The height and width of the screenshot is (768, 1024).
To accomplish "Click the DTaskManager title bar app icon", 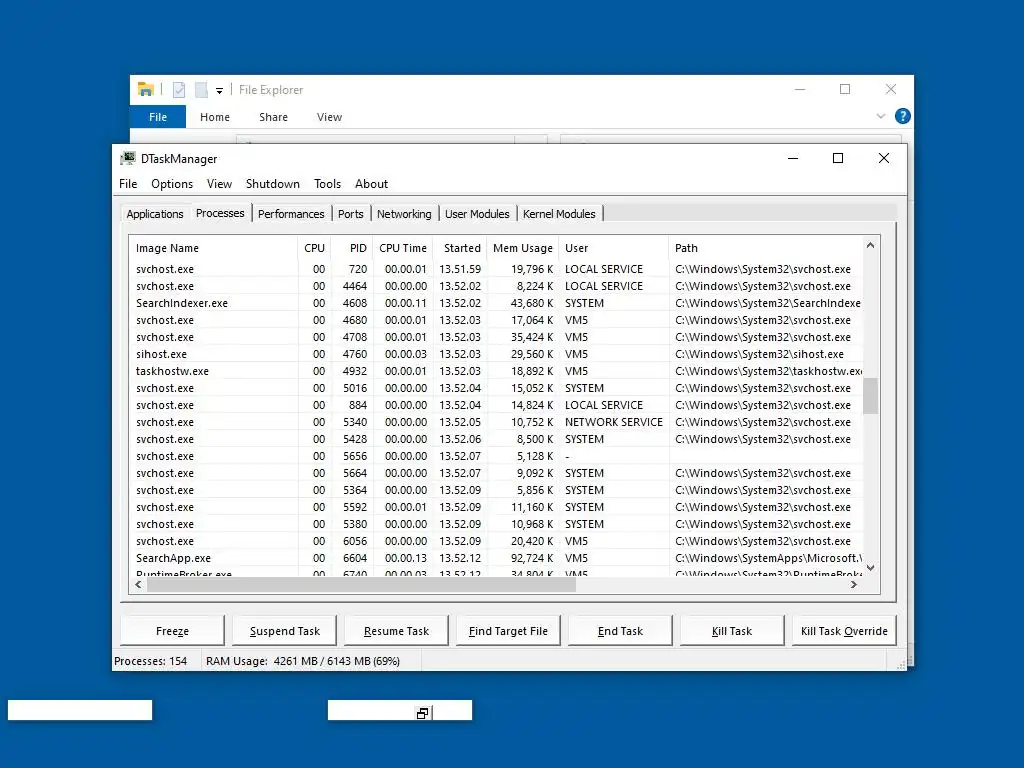I will pyautogui.click(x=128, y=158).
